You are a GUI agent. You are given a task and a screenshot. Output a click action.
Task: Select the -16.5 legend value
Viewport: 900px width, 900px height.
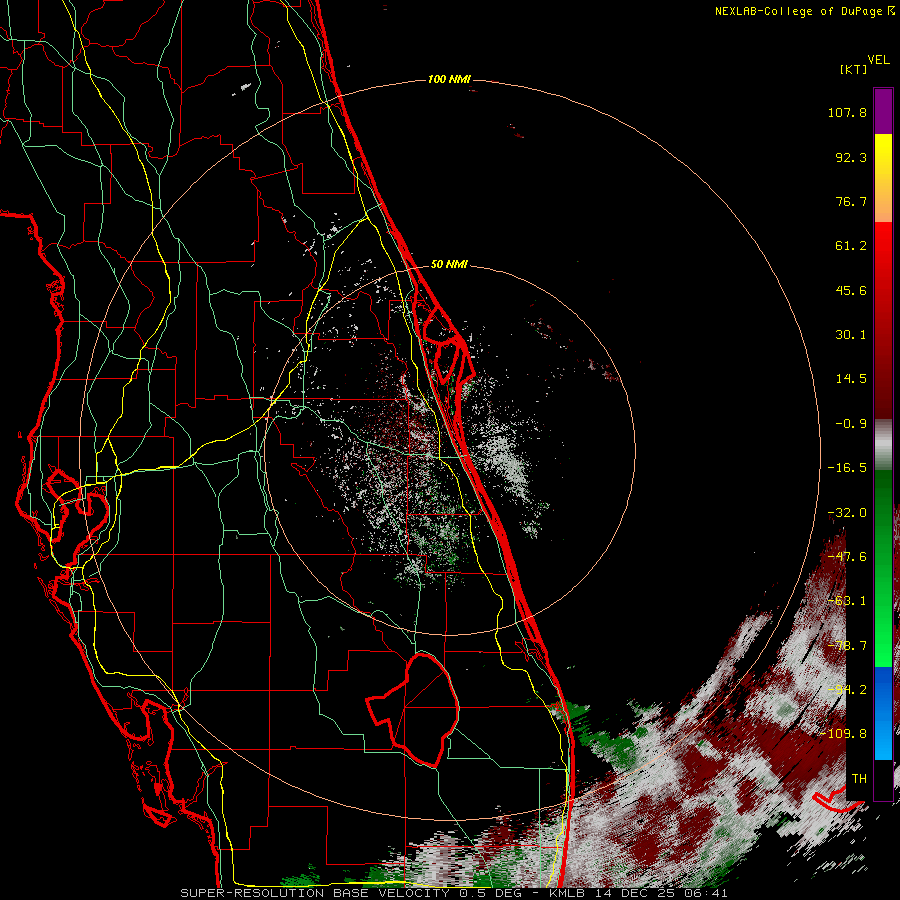pos(847,468)
